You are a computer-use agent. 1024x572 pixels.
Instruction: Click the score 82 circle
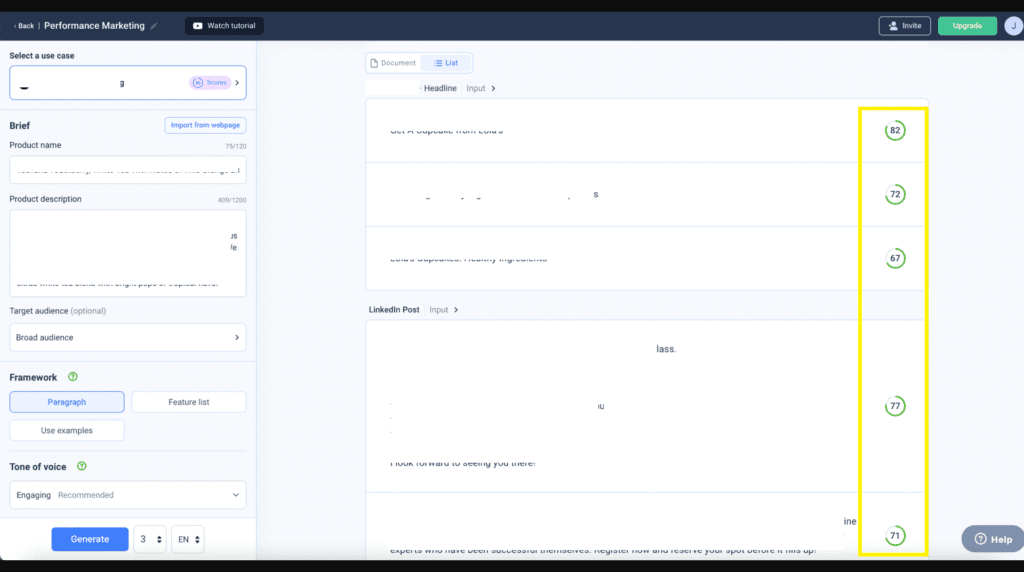point(895,131)
